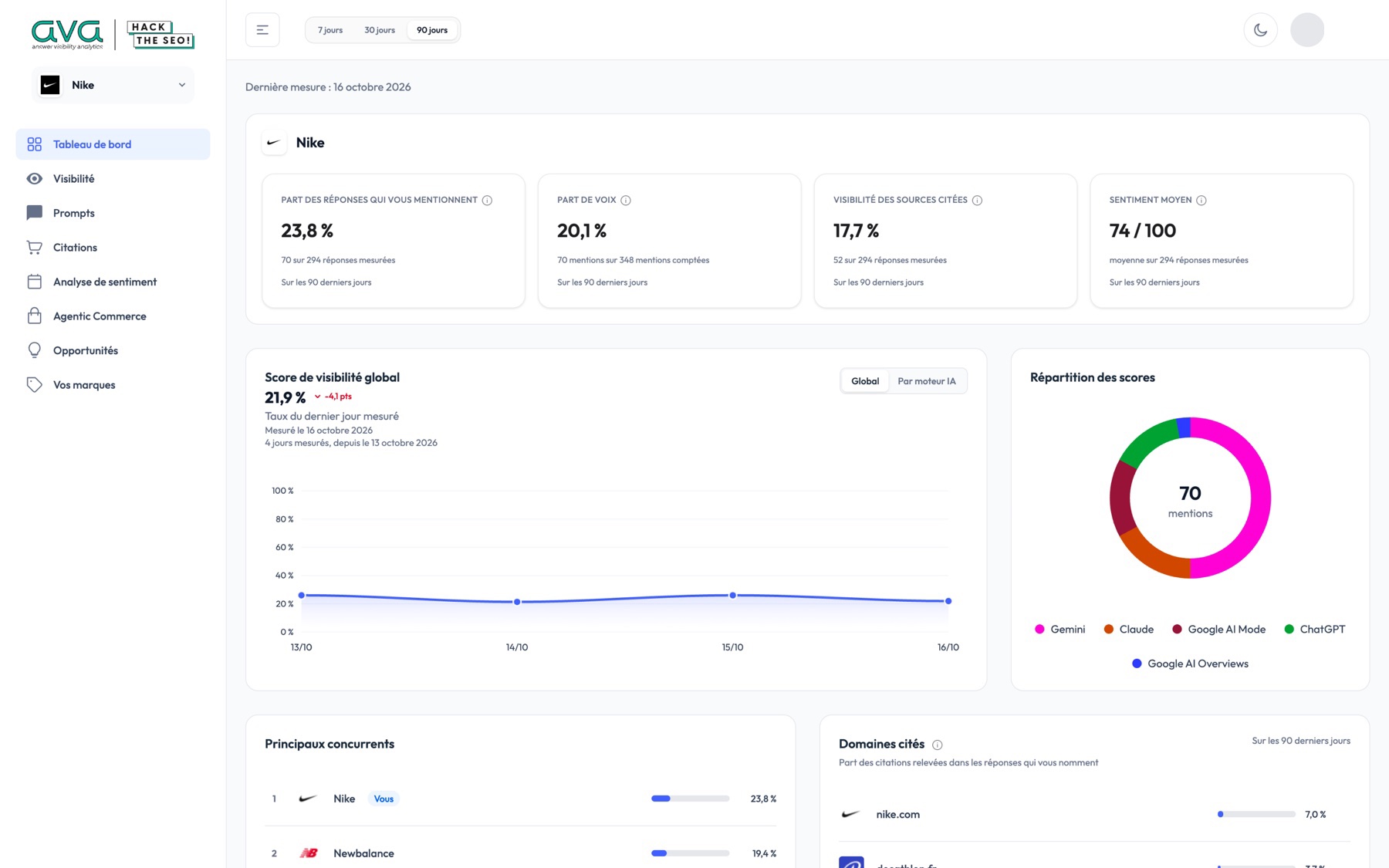The width and height of the screenshot is (1389, 868).
Task: Click the Google AI Overviews legend entry
Action: coord(1190,664)
